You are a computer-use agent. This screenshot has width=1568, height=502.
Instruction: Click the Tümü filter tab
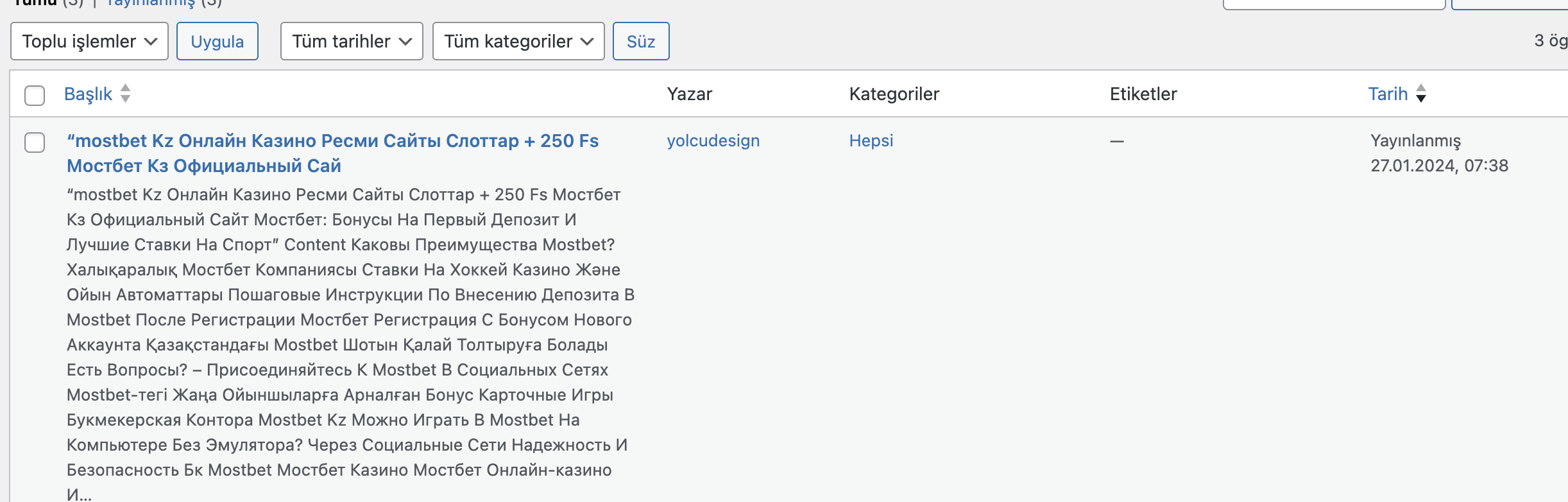pos(36,3)
